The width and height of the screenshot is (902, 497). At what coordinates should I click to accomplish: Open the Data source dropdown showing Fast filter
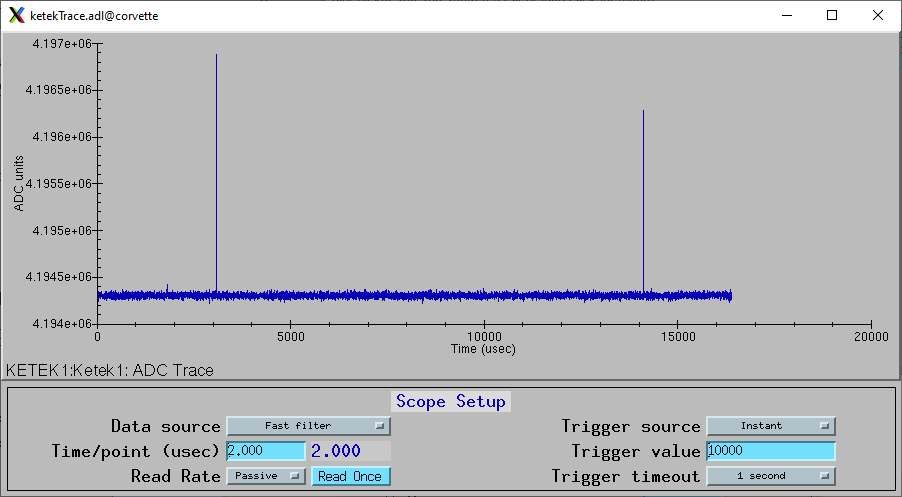click(308, 426)
